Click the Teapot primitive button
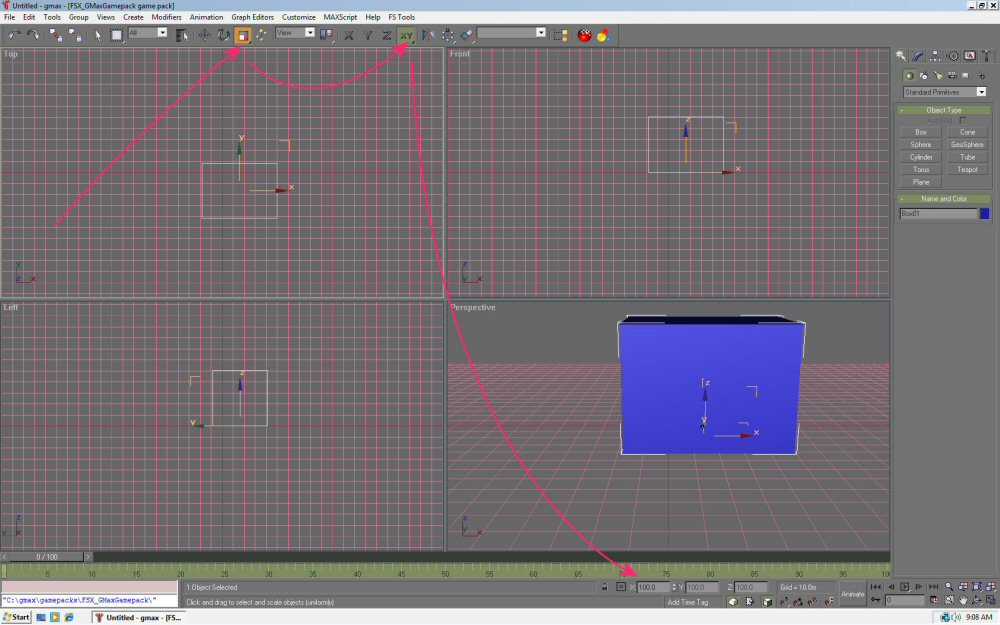The width and height of the screenshot is (1000, 625). [967, 170]
